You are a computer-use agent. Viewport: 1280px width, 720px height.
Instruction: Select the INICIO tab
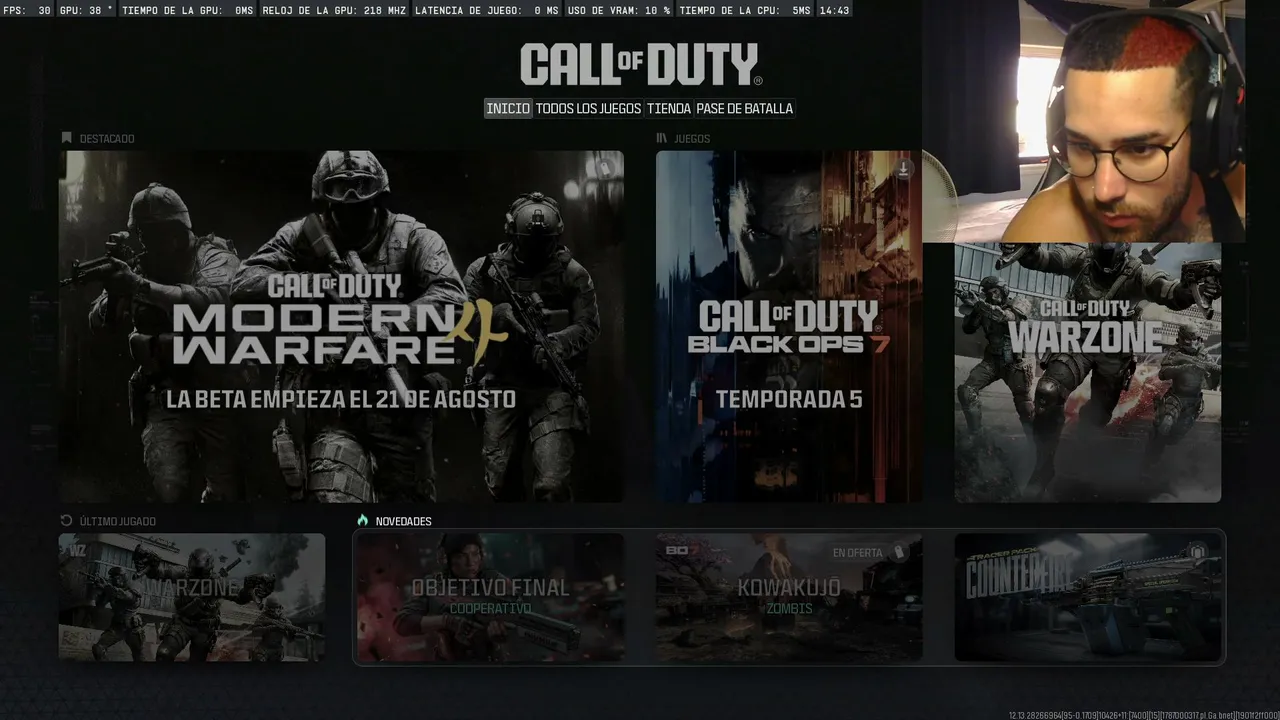508,108
